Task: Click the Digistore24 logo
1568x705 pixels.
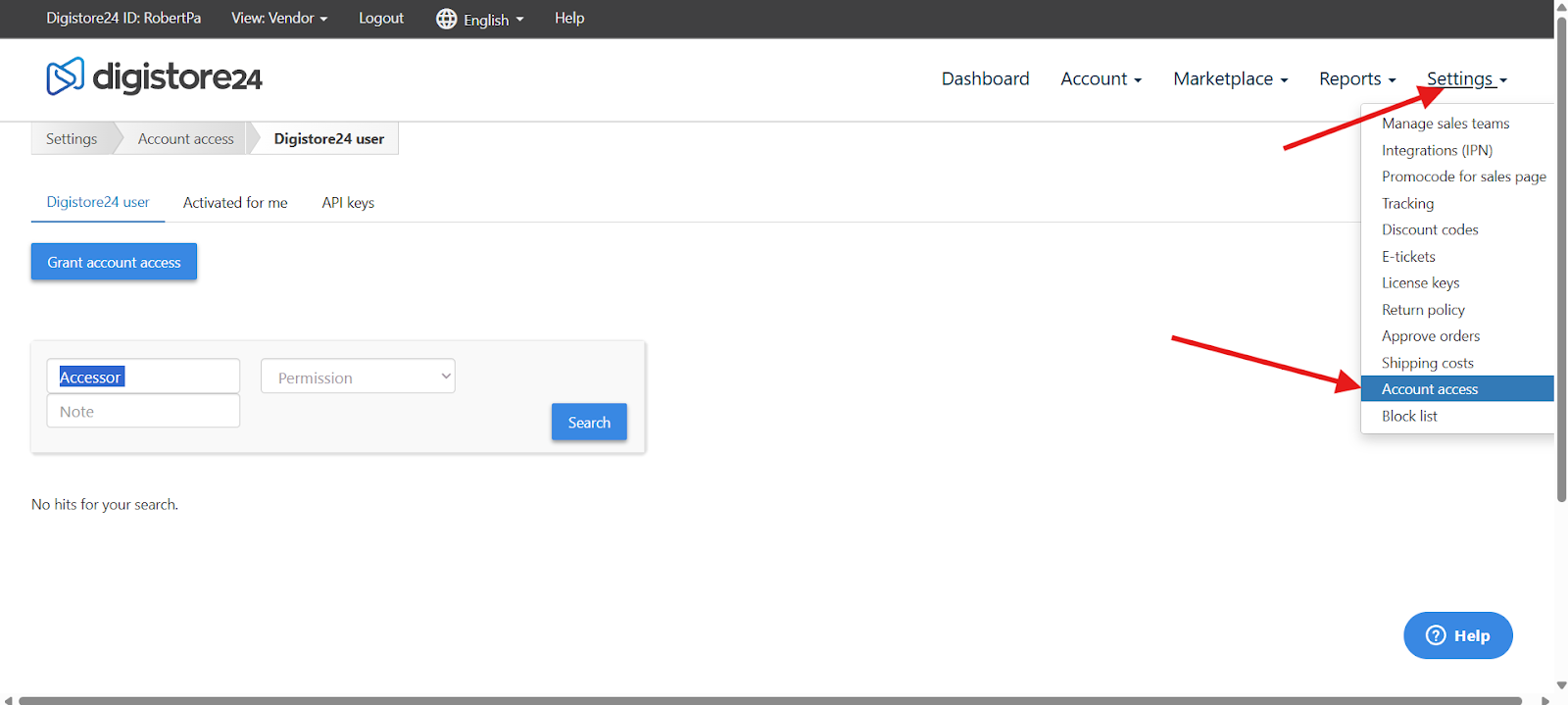Action: pos(154,76)
